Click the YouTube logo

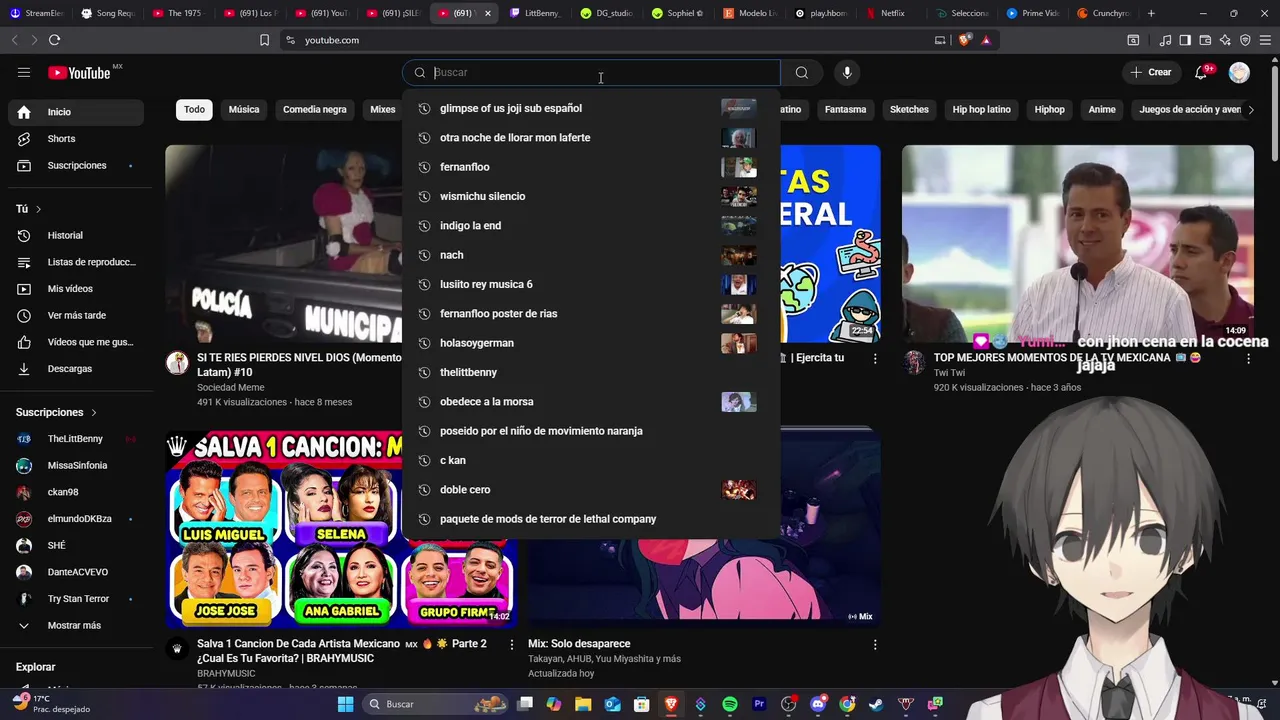(x=80, y=72)
